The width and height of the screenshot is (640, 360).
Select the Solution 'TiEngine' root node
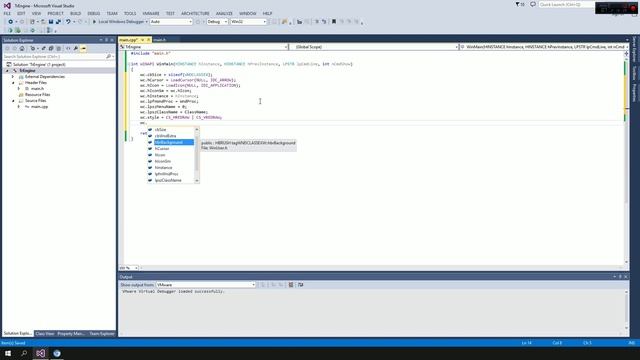[39, 64]
